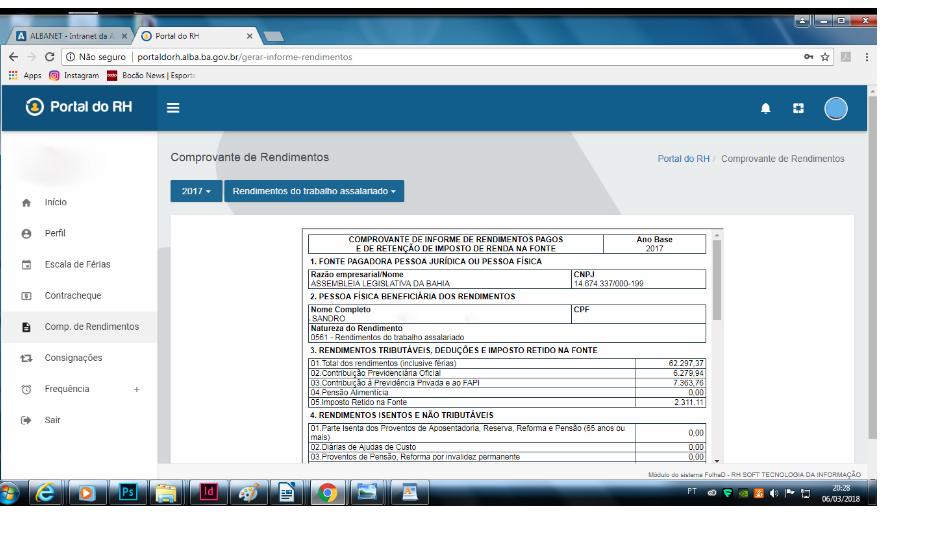Viewport: 951px width, 535px height.
Task: Open the 2017 year dropdown
Action: (195, 190)
